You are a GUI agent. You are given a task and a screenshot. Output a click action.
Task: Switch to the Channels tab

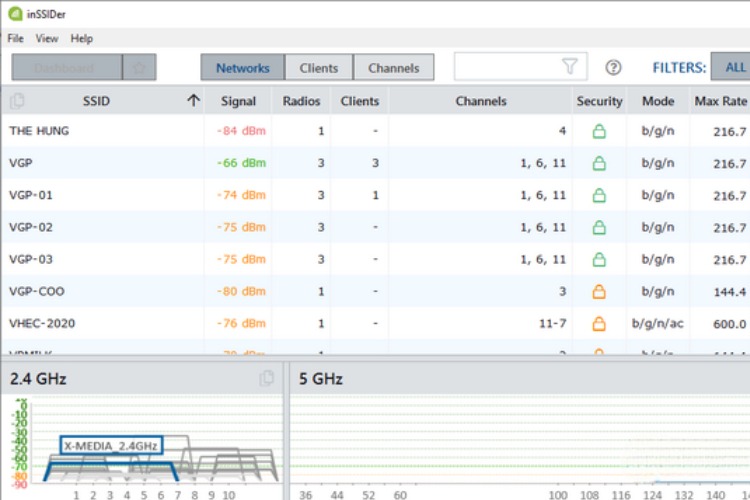click(x=394, y=68)
